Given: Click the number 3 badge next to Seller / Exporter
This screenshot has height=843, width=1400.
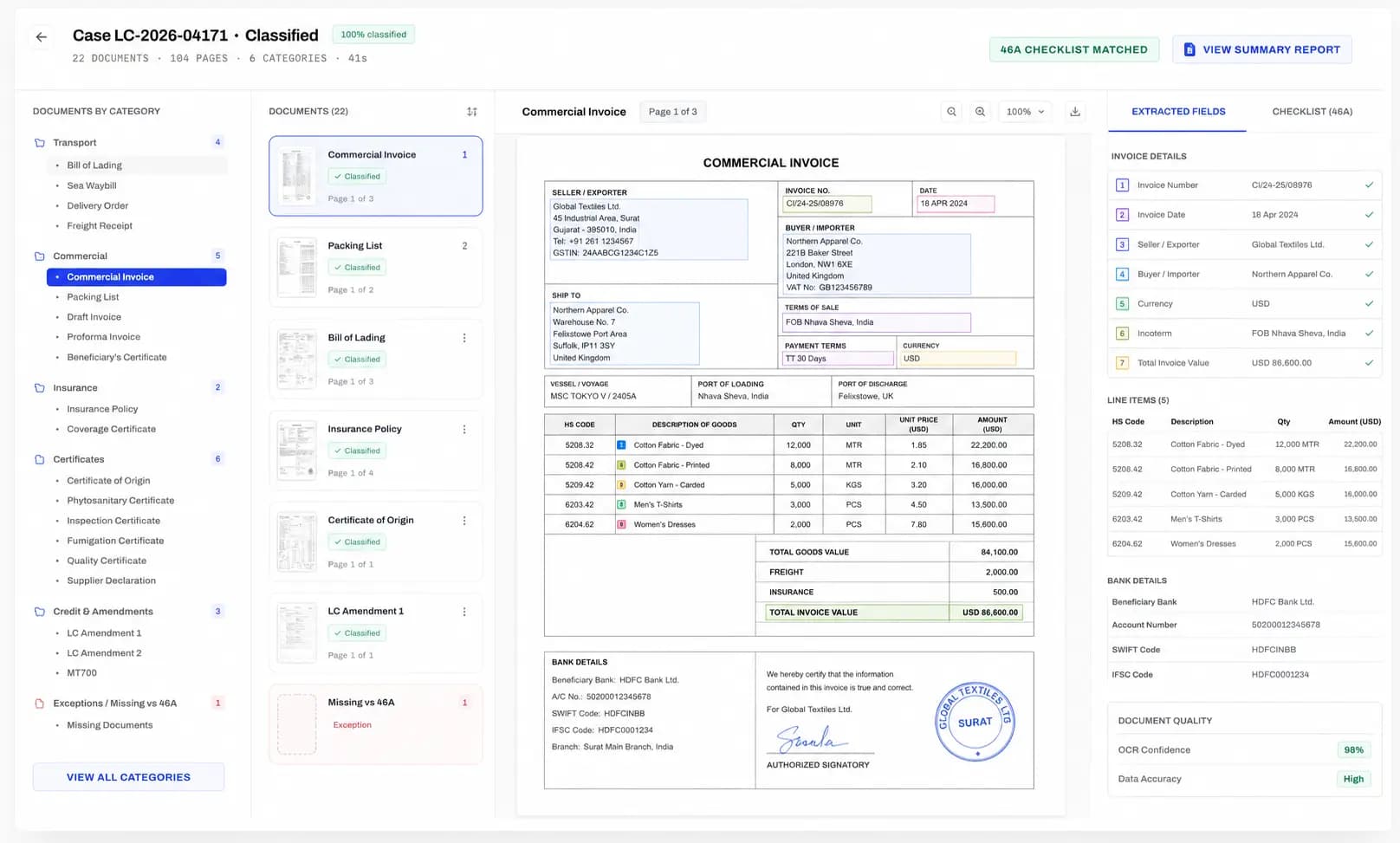Looking at the screenshot, I should pyautogui.click(x=1122, y=244).
